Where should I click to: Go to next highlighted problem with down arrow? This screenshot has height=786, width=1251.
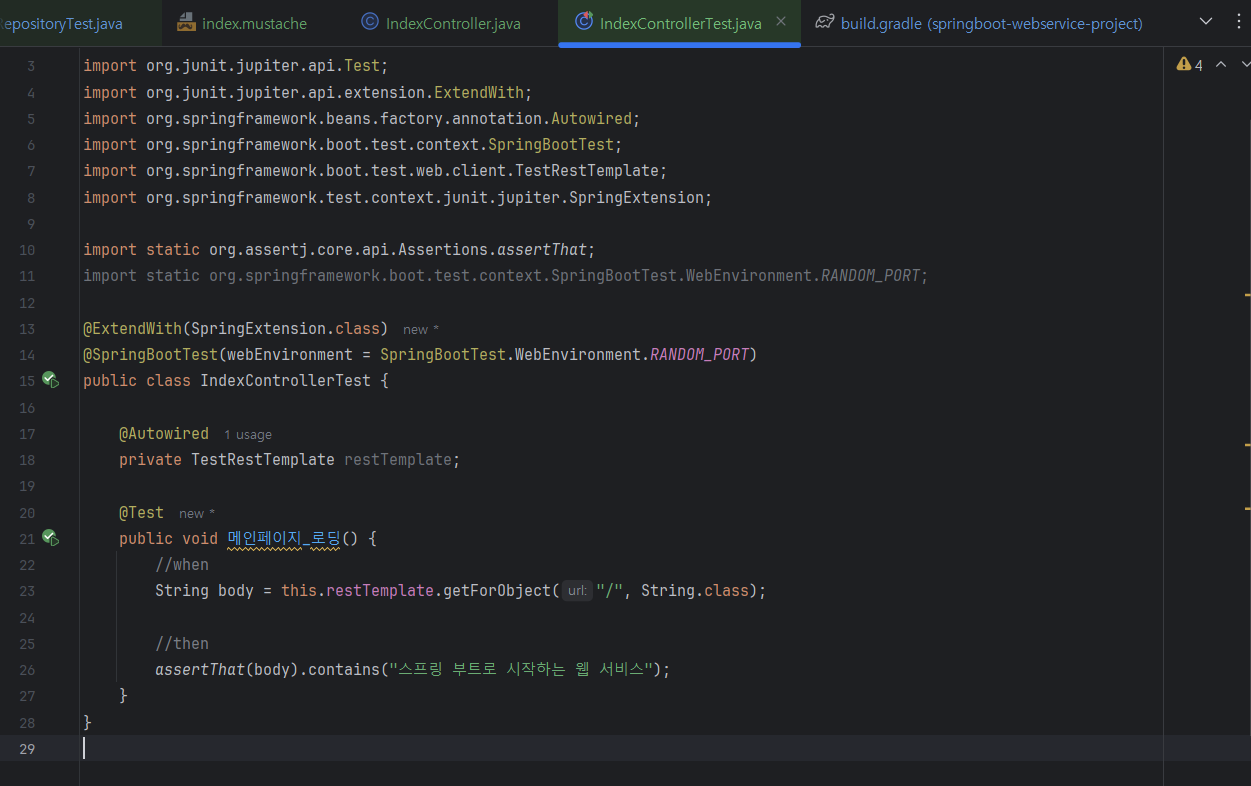coord(1244,64)
